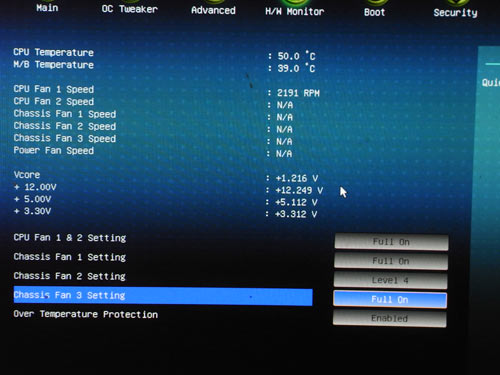Switch to the OC Tweaker tab

pyautogui.click(x=129, y=9)
